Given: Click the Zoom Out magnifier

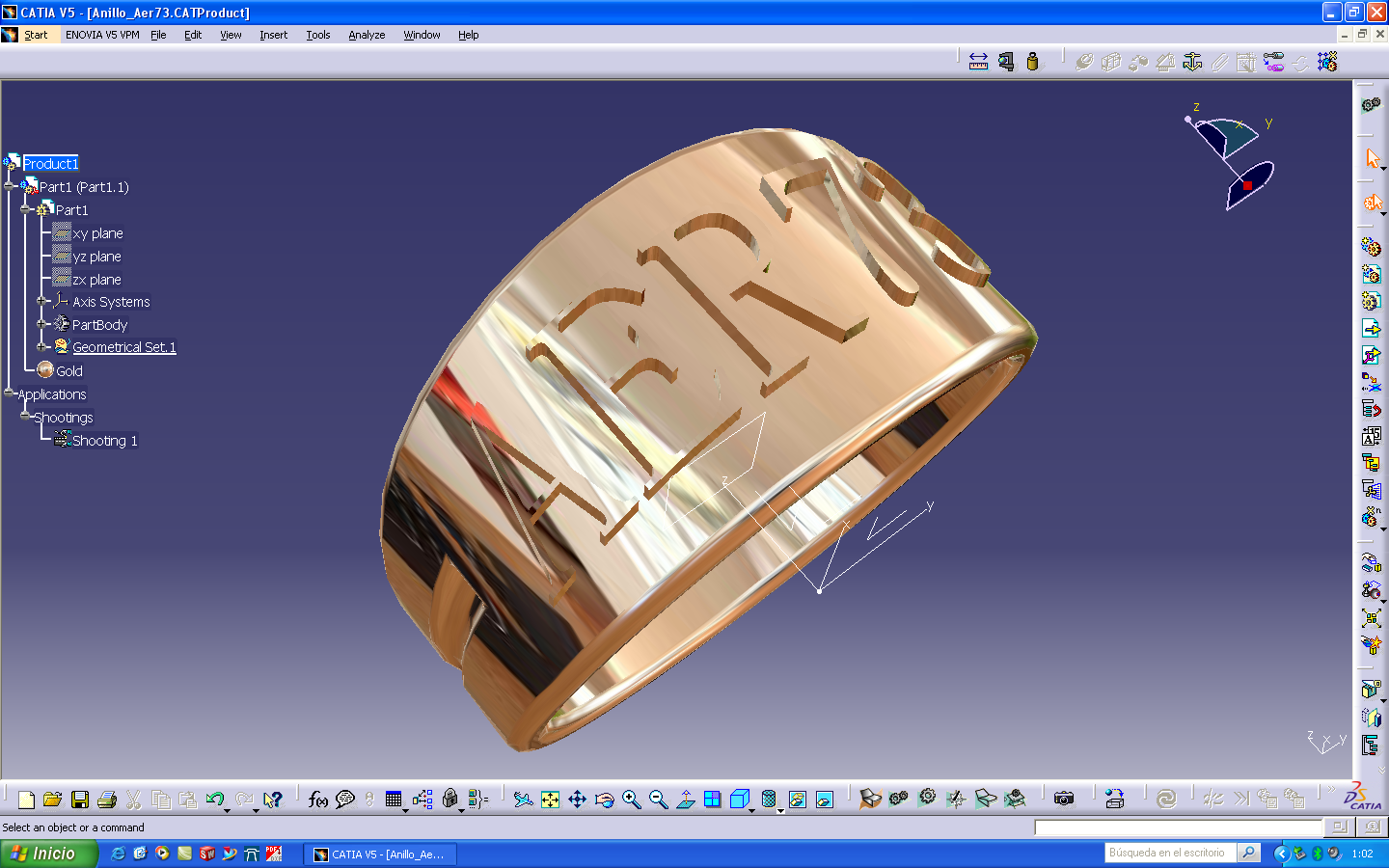Looking at the screenshot, I should click(658, 800).
